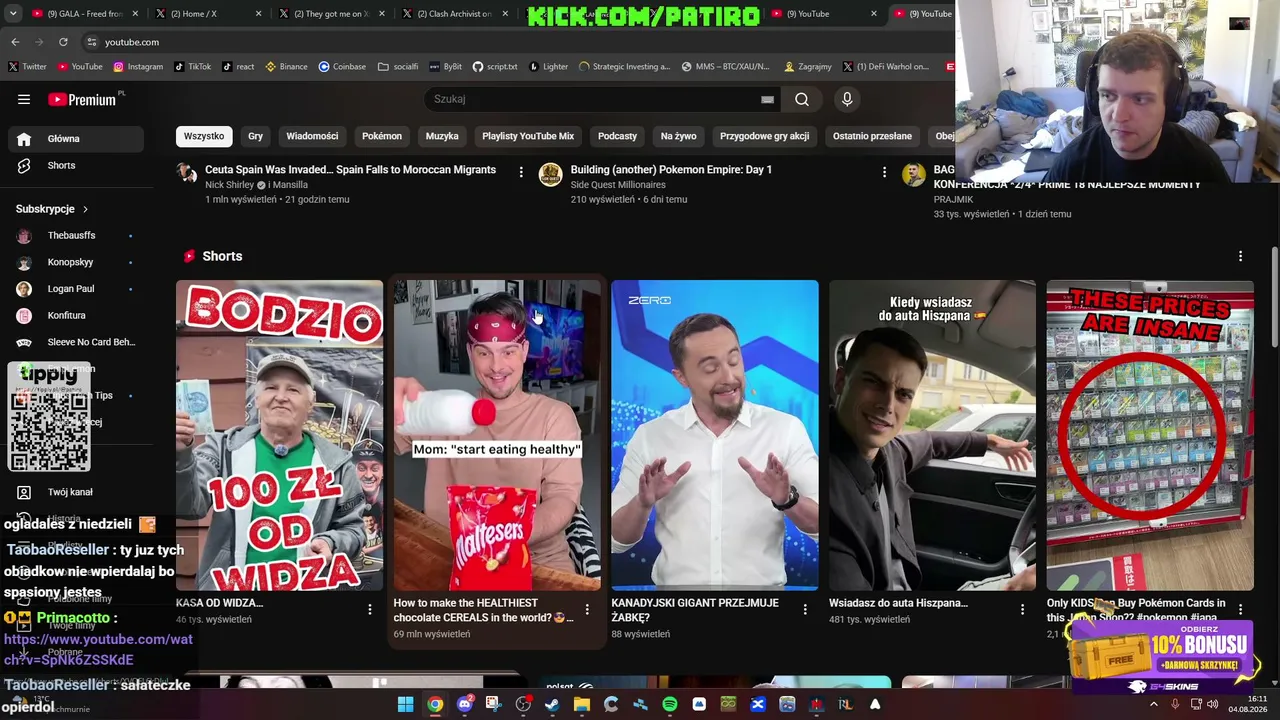The width and height of the screenshot is (1280, 720).
Task: Select the Muzyka filter chip
Action: click(x=442, y=136)
